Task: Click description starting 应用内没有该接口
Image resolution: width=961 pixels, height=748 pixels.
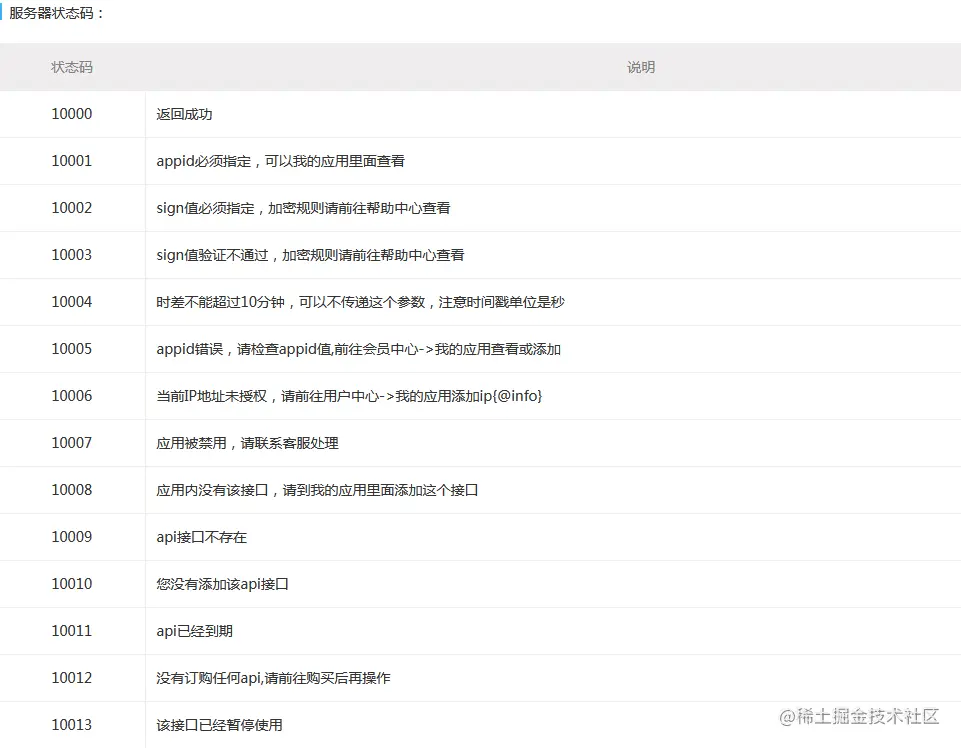Action: (317, 490)
